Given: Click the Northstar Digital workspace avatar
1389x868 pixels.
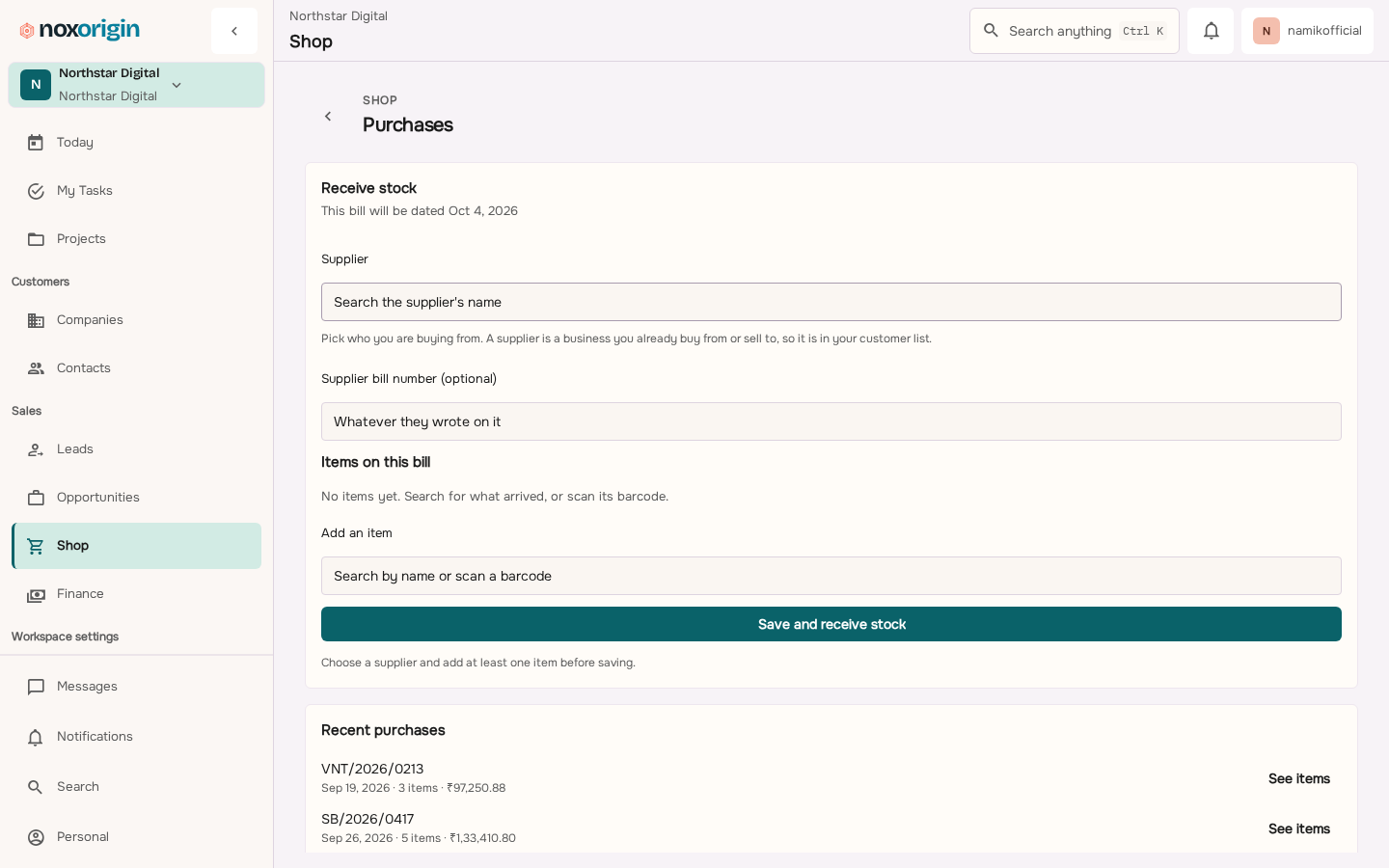Looking at the screenshot, I should click(36, 85).
